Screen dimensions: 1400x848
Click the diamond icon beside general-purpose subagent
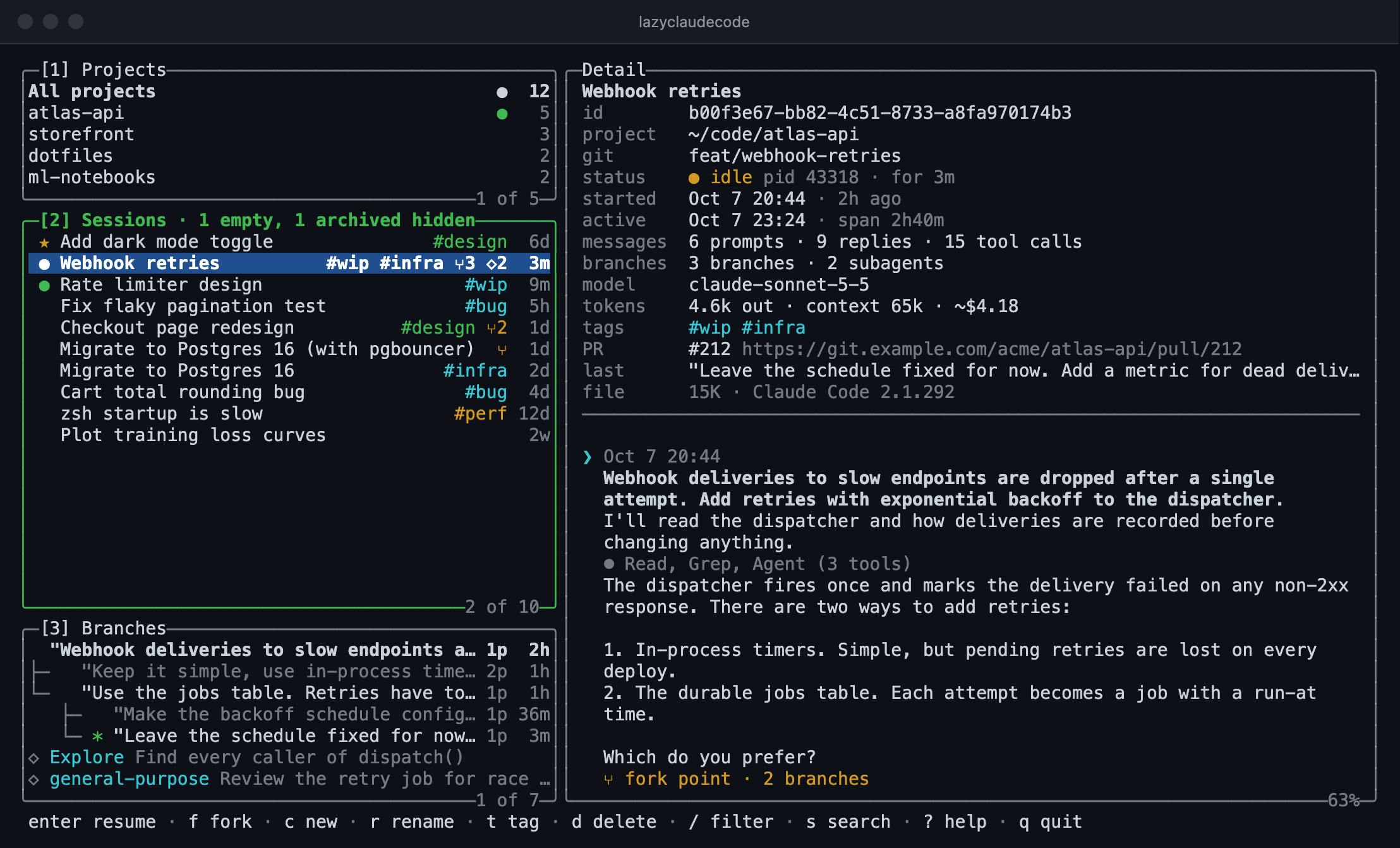pyautogui.click(x=34, y=780)
